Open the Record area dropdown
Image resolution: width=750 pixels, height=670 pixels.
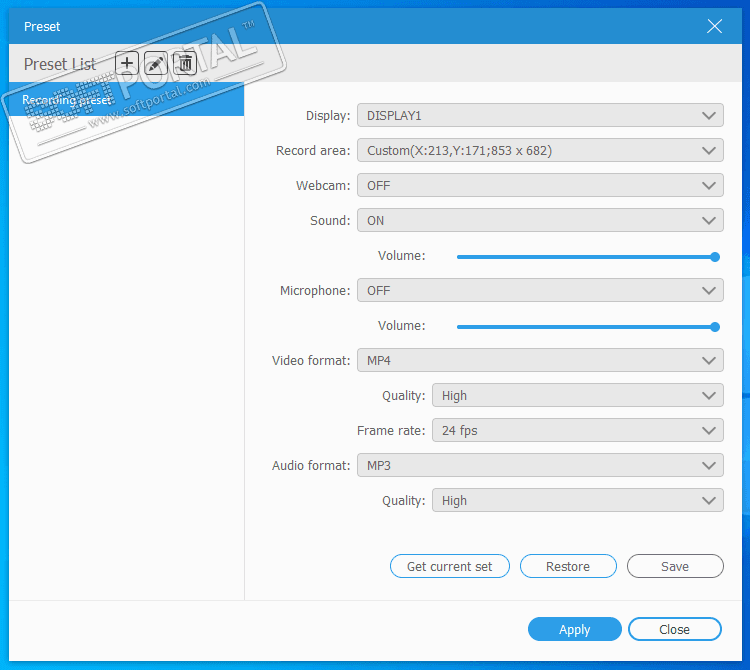(540, 151)
